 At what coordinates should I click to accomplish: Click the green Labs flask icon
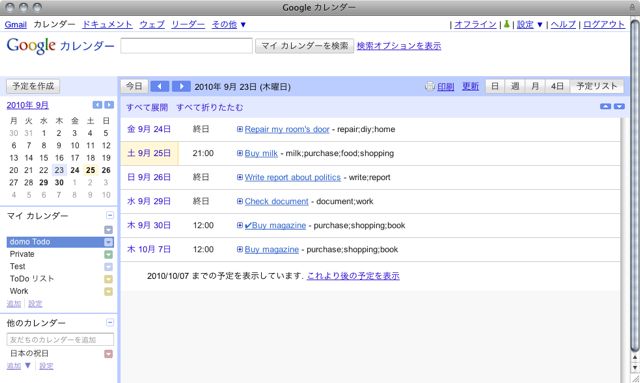click(507, 24)
